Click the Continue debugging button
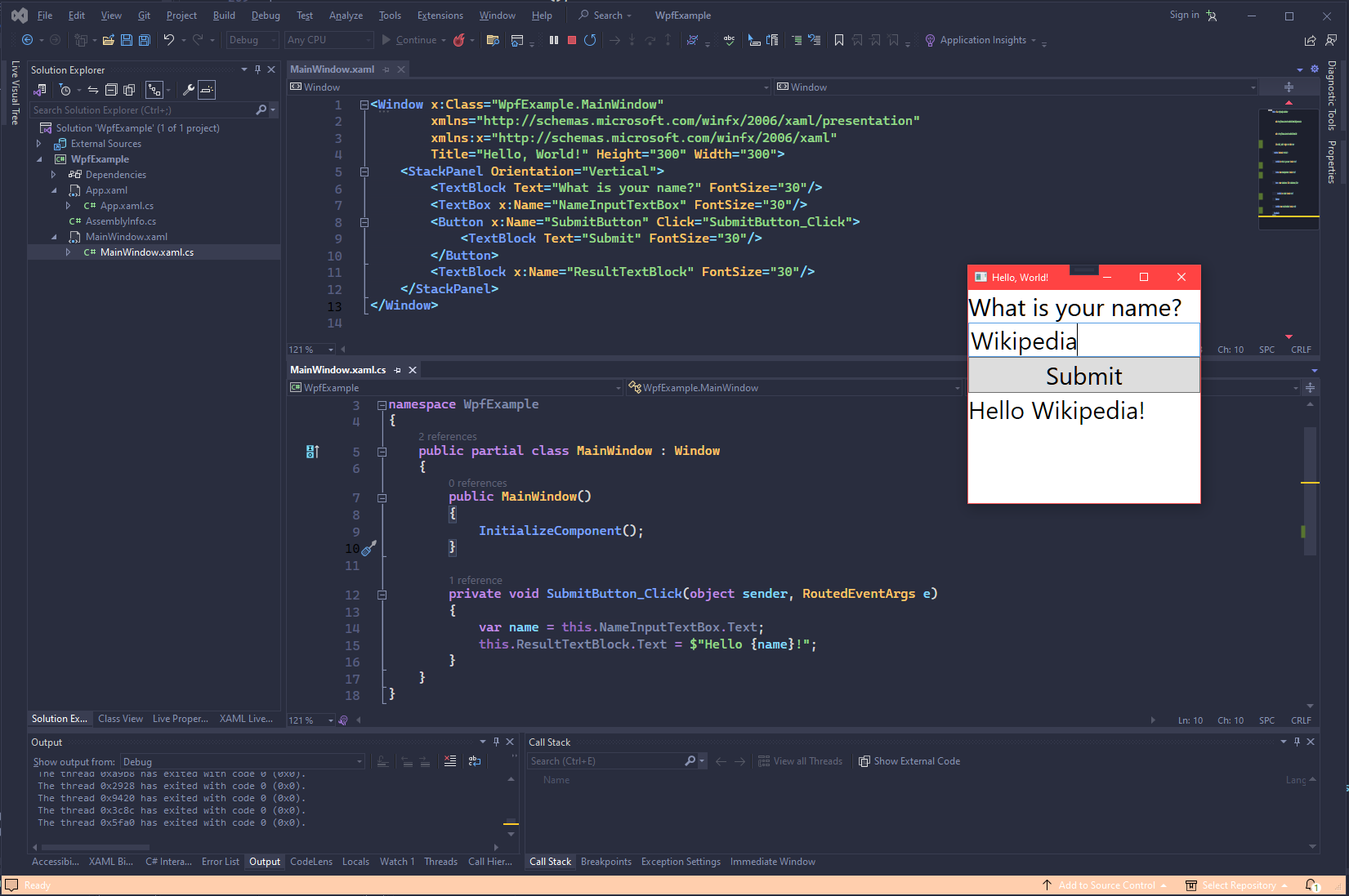Screen dimensions: 1349x896 pos(409,40)
